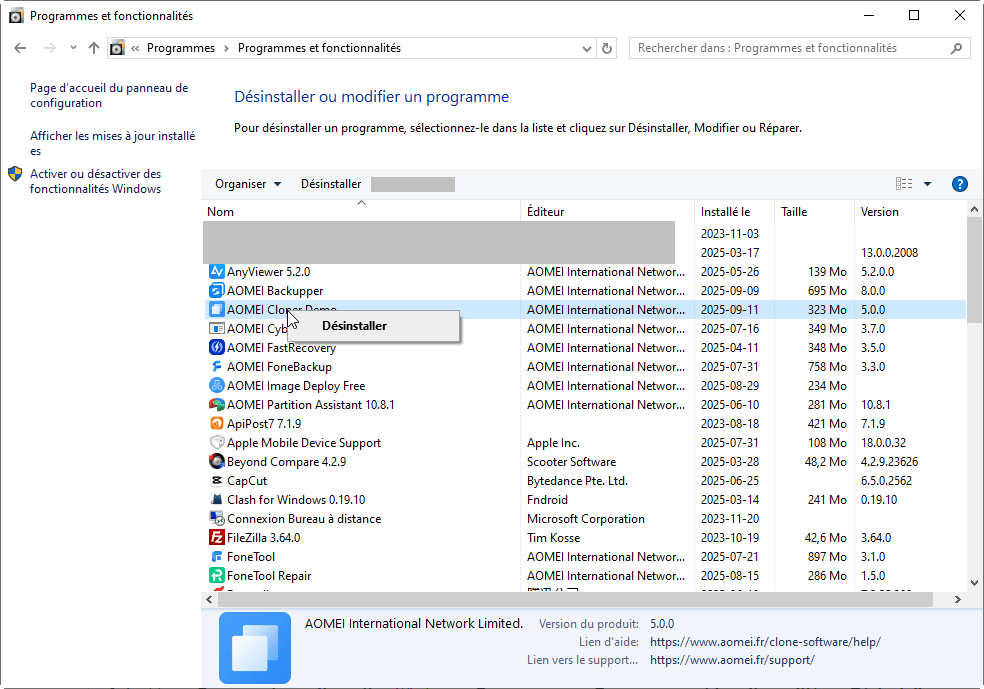Image resolution: width=984 pixels, height=689 pixels.
Task: Open the aomei.fr support link
Action: point(732,660)
